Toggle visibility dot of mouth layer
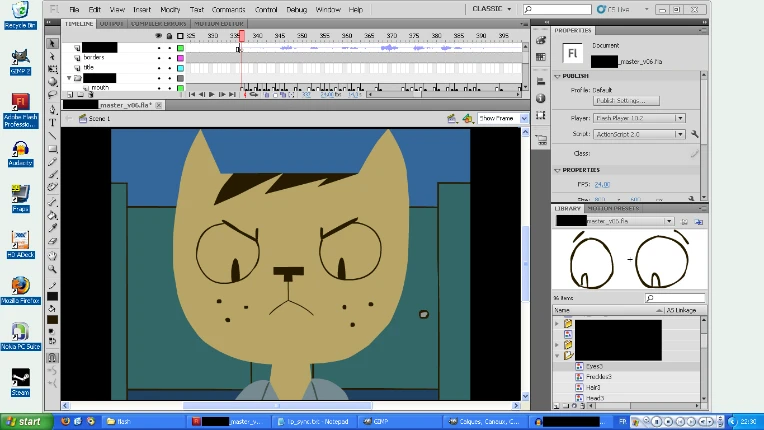Viewport: 764px width, 430px height. pos(159,88)
